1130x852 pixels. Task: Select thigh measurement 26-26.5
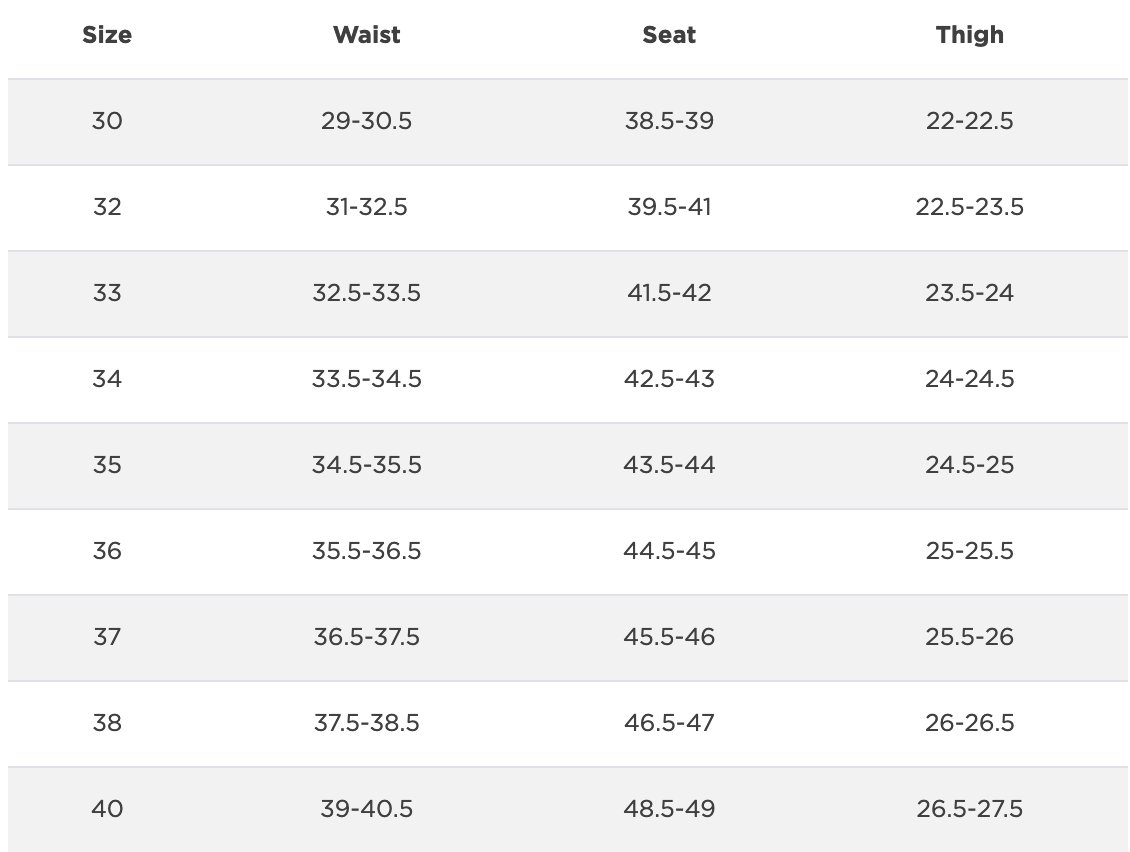(x=969, y=723)
